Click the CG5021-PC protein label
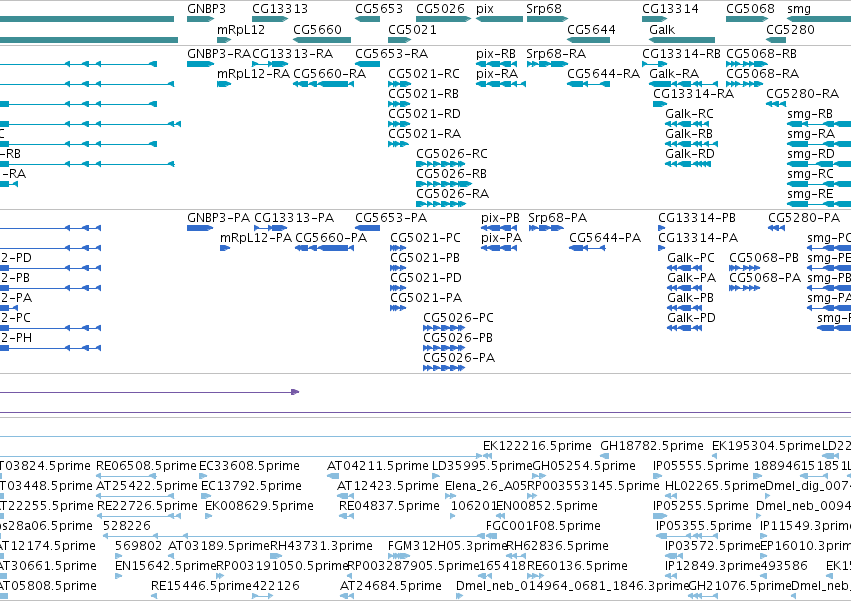 pyautogui.click(x=426, y=238)
